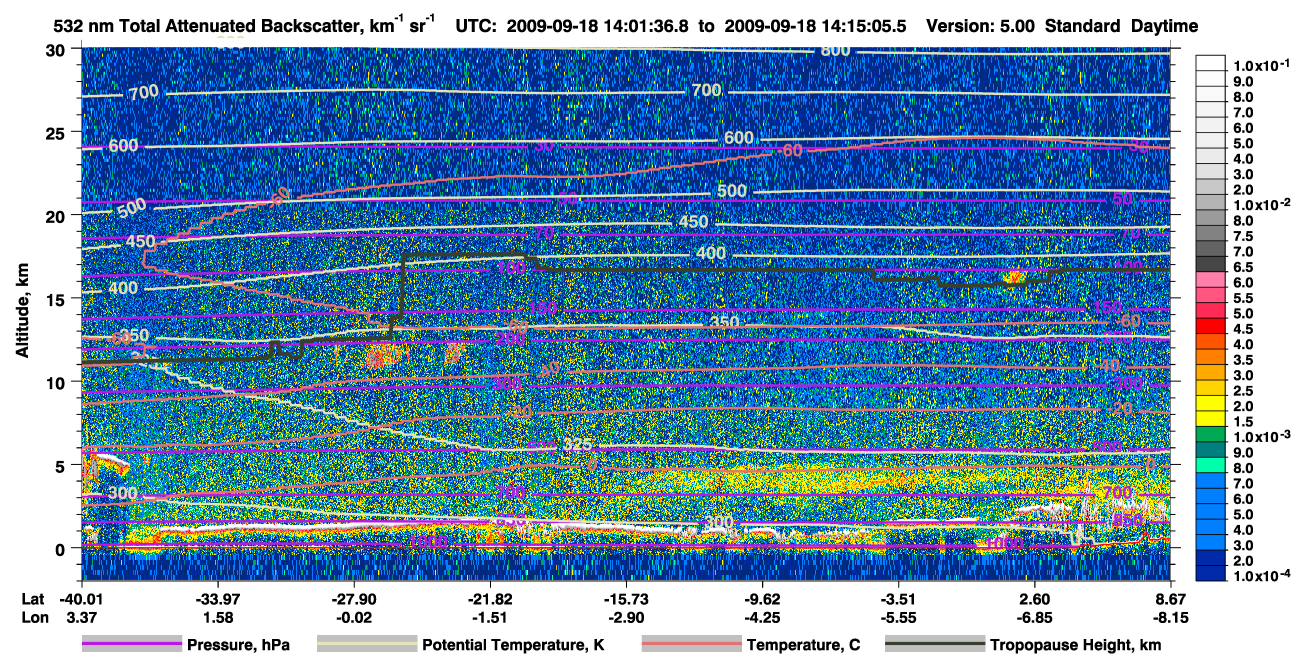Click the orange Temperature legend line sample

coord(692,645)
